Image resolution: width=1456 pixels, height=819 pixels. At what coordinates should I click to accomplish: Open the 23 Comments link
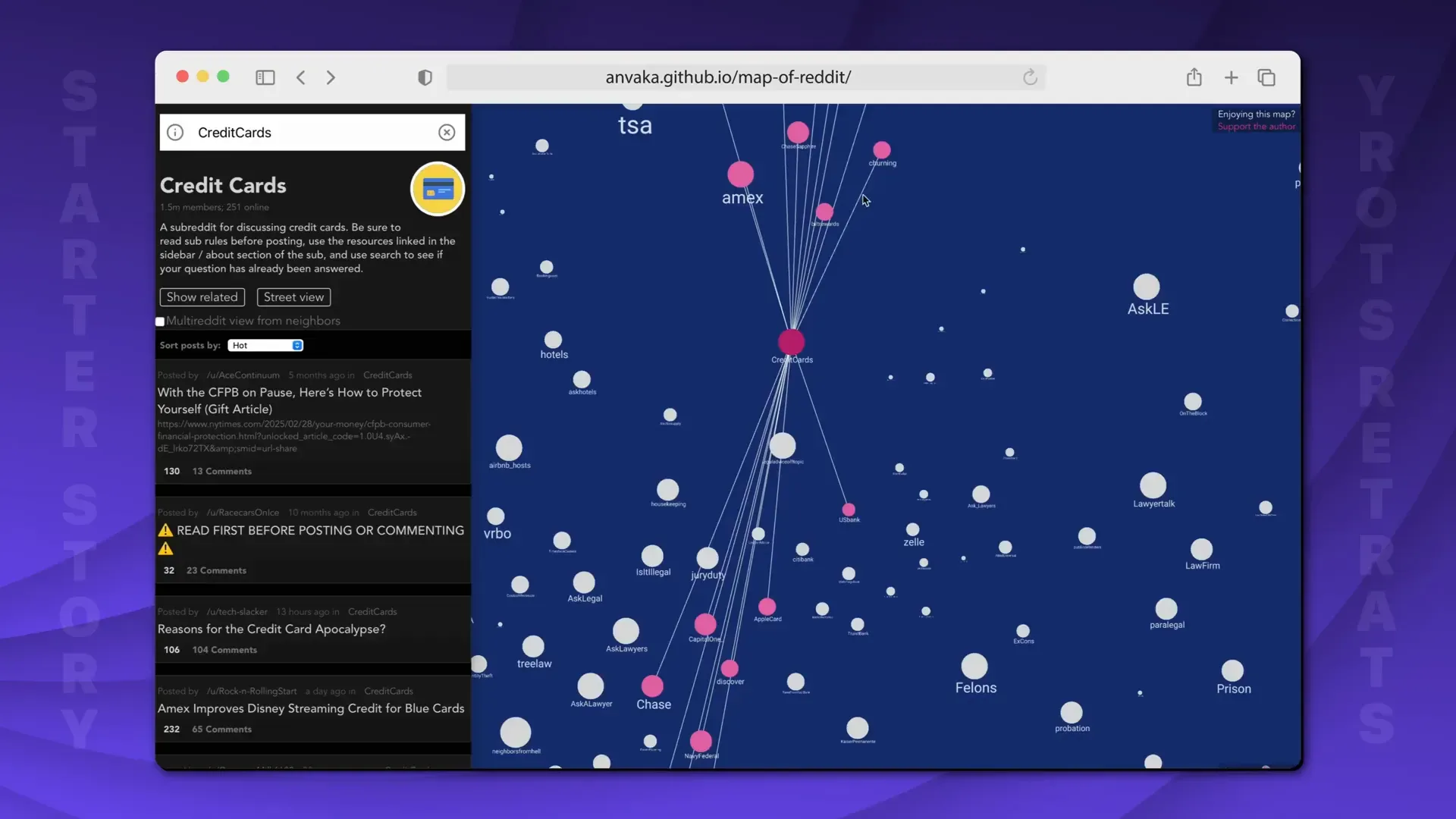tap(216, 571)
